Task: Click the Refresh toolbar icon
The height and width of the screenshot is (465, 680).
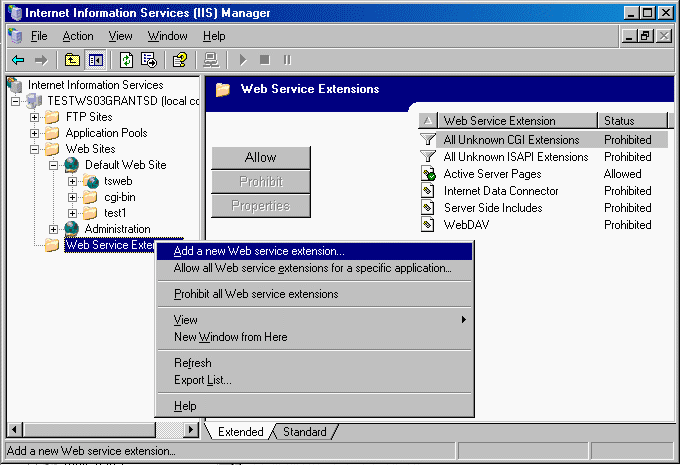Action: point(126,60)
